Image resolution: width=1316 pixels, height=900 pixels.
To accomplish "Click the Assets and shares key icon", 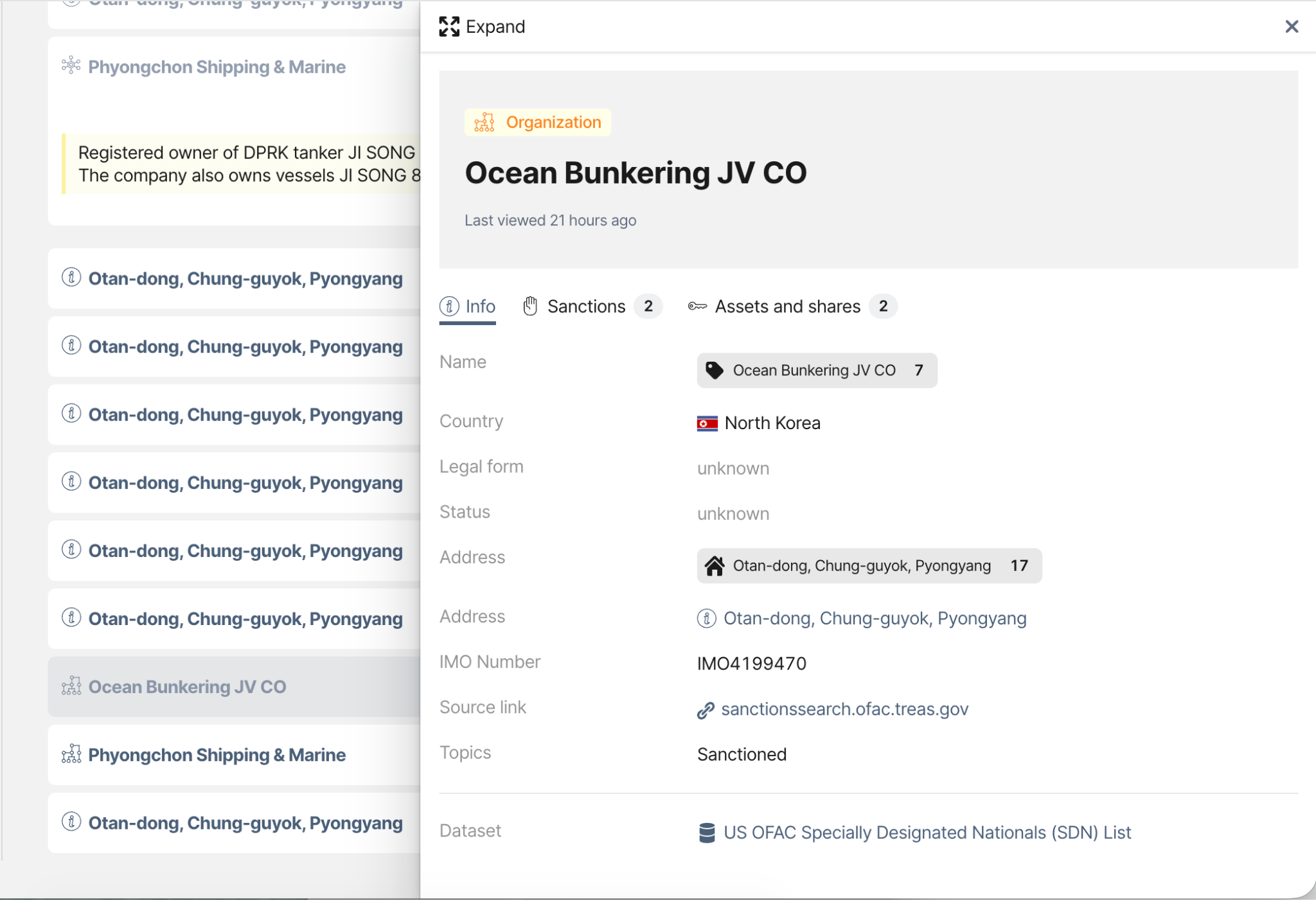I will (x=697, y=306).
